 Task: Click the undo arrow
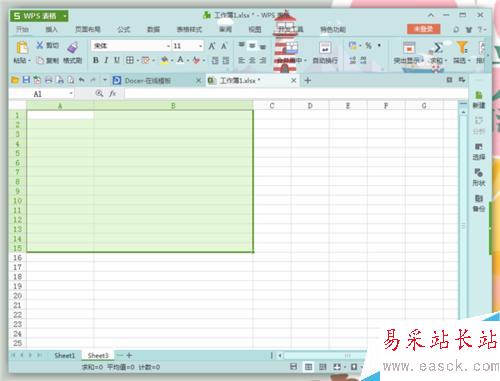(82, 80)
